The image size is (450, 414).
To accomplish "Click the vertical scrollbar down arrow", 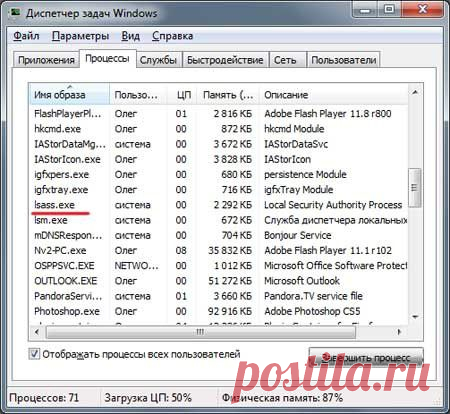I will click(x=415, y=317).
